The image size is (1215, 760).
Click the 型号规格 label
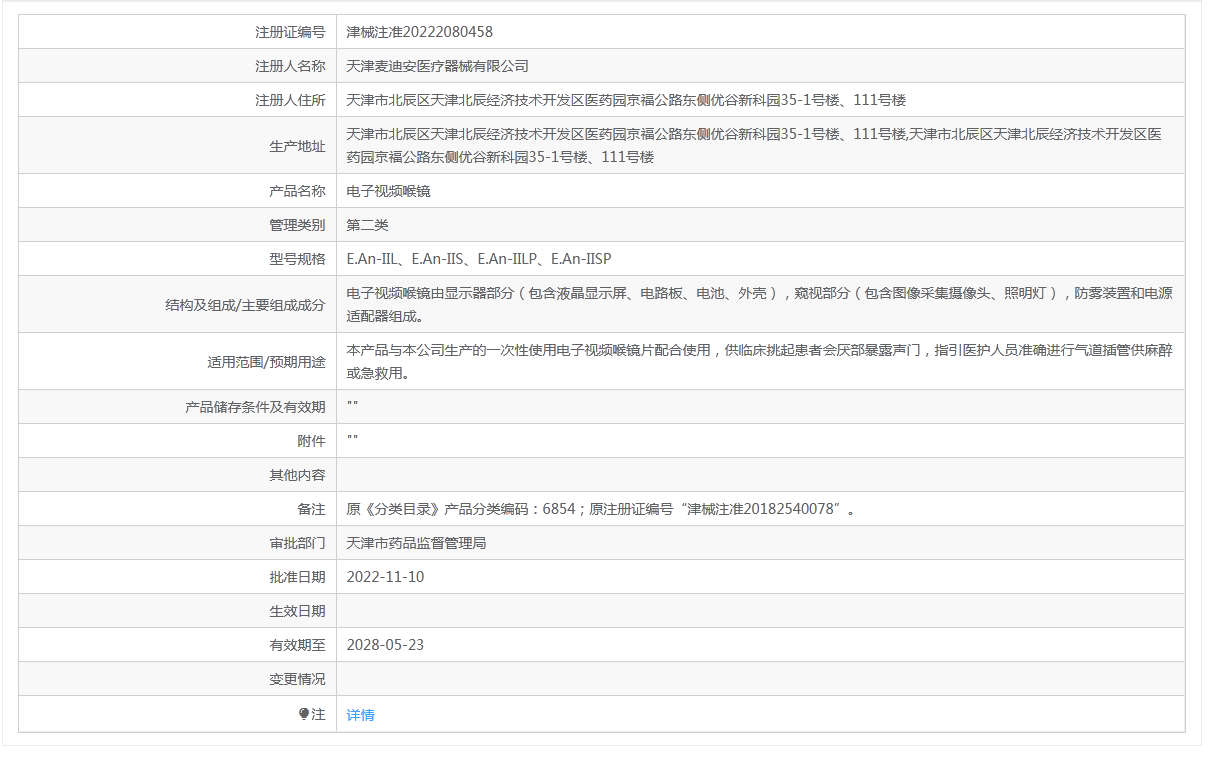(x=297, y=259)
